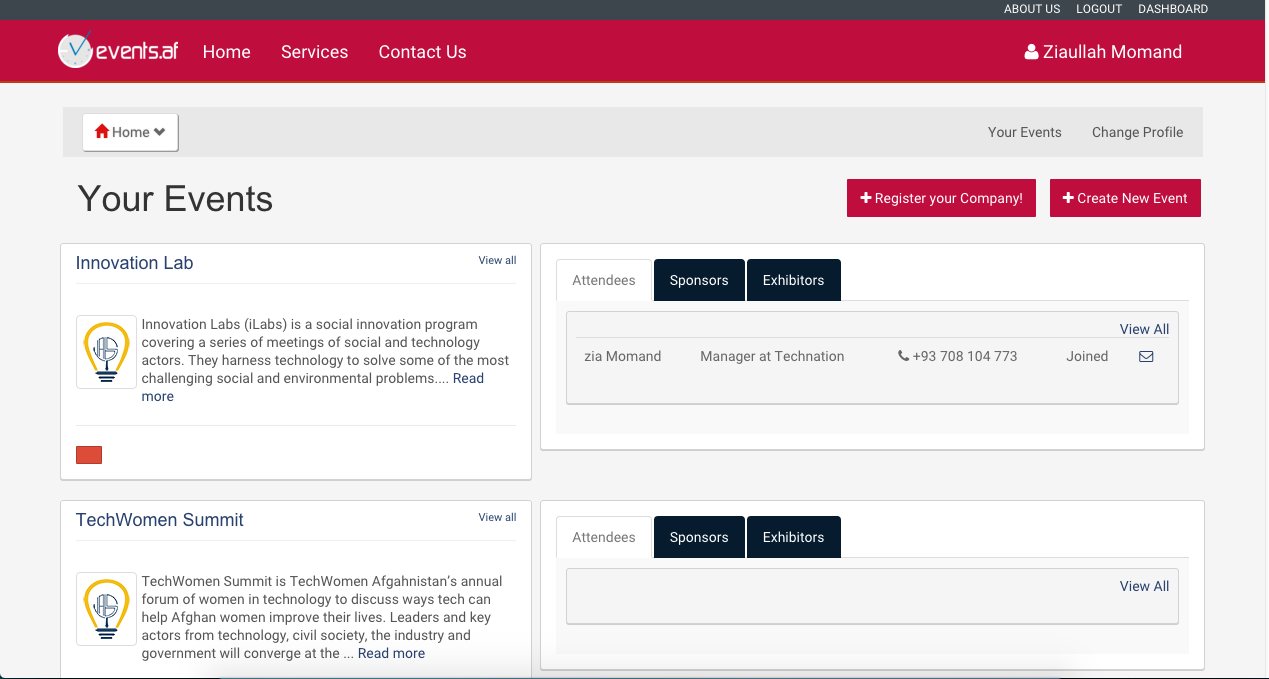The height and width of the screenshot is (679, 1269).
Task: Select Attendees tab for TechWomen Summit
Action: coord(603,537)
